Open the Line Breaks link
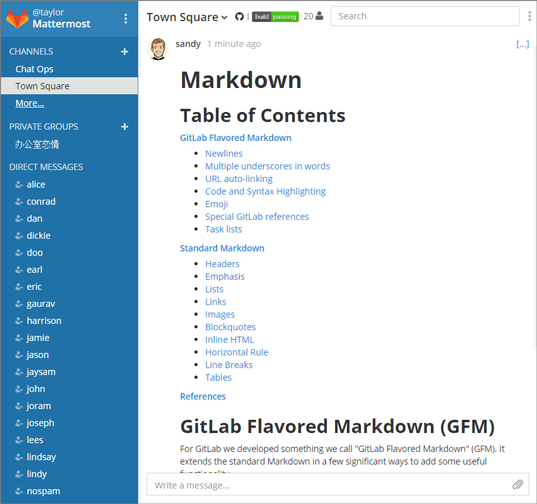This screenshot has width=537, height=504. coord(229,365)
